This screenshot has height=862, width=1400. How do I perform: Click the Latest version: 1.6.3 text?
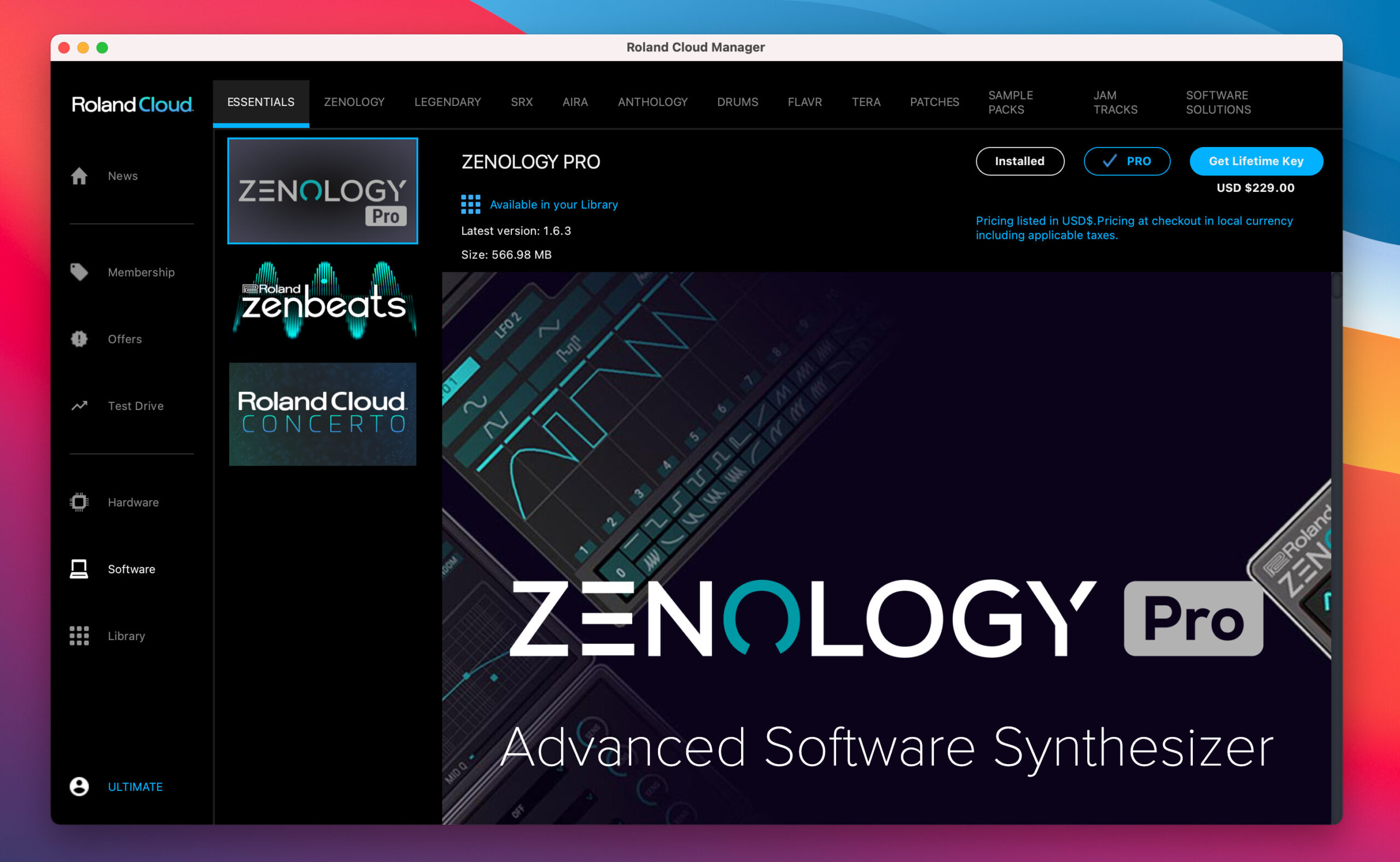coord(516,231)
